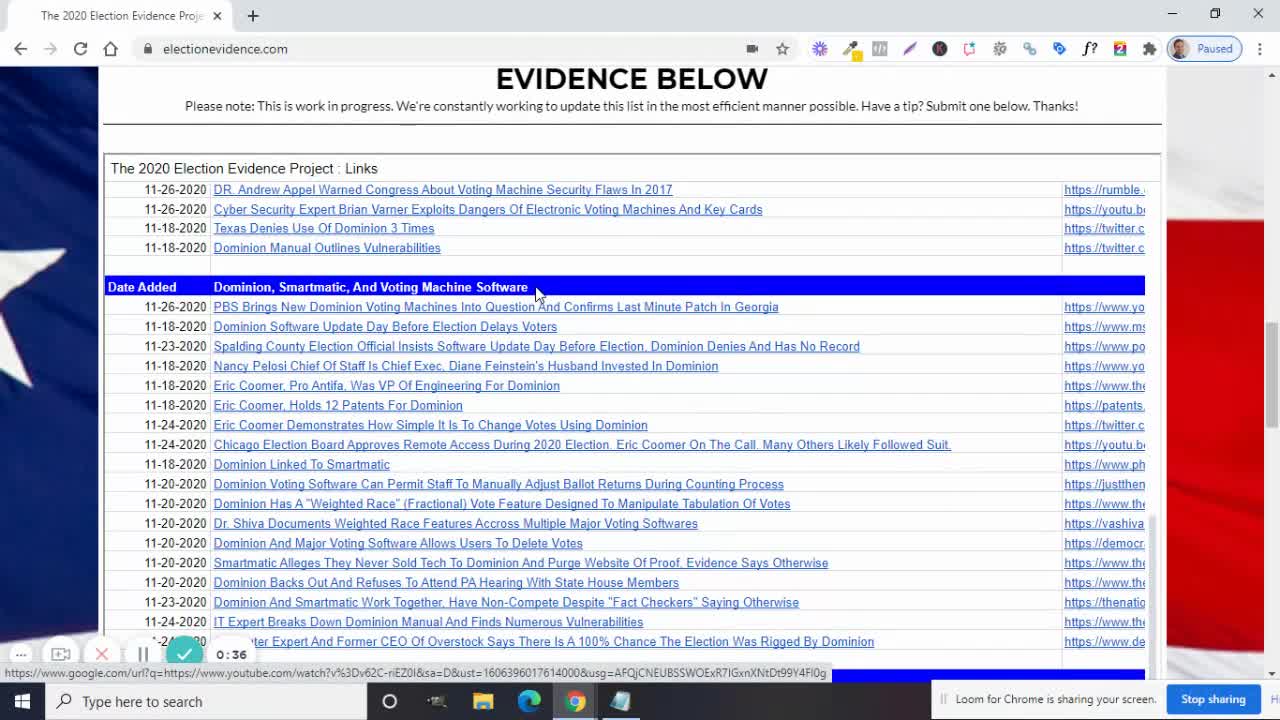This screenshot has height=720, width=1280.
Task: Open the purple feather extension icon
Action: pyautogui.click(x=910, y=48)
